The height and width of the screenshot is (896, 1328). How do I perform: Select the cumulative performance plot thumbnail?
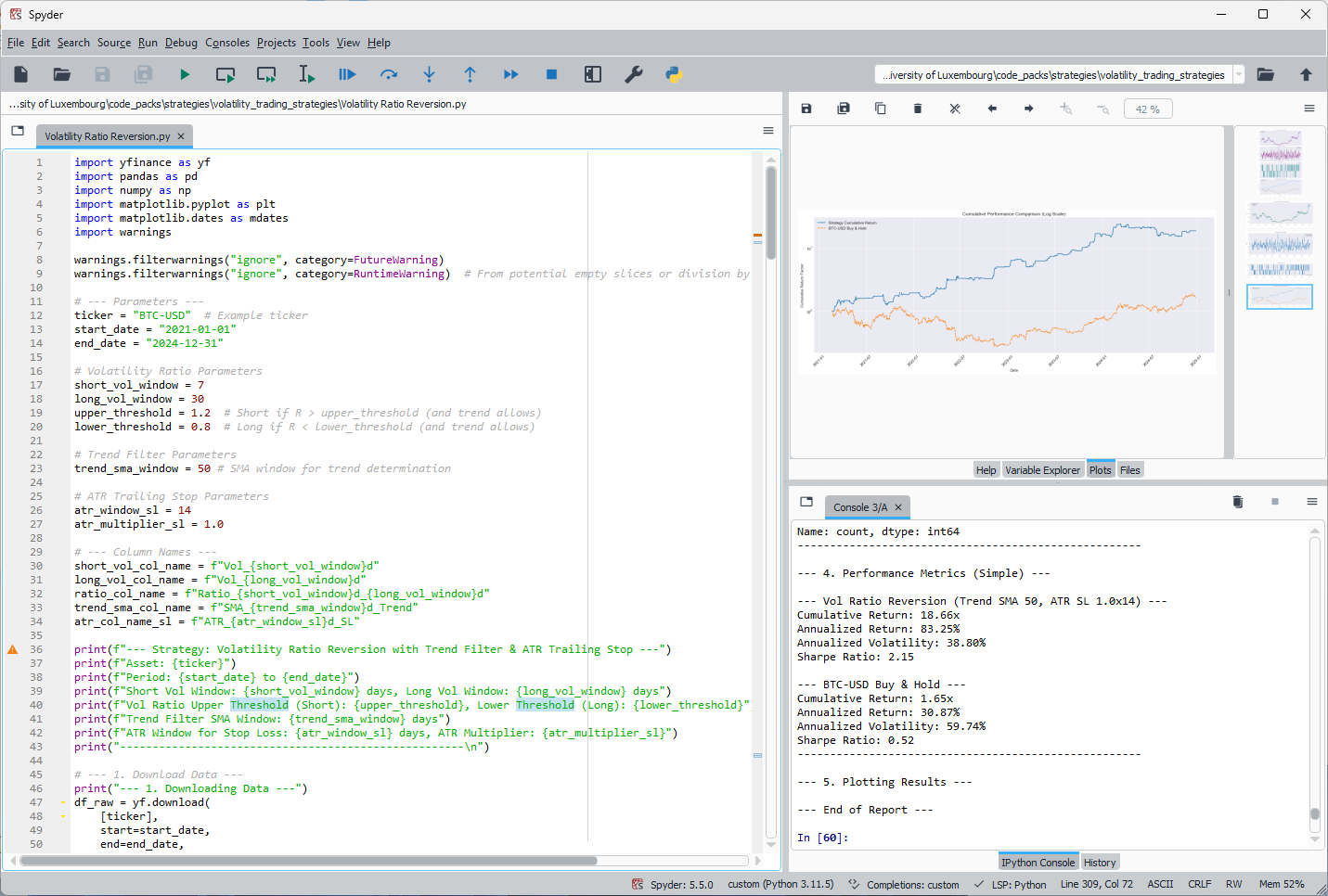(x=1279, y=296)
